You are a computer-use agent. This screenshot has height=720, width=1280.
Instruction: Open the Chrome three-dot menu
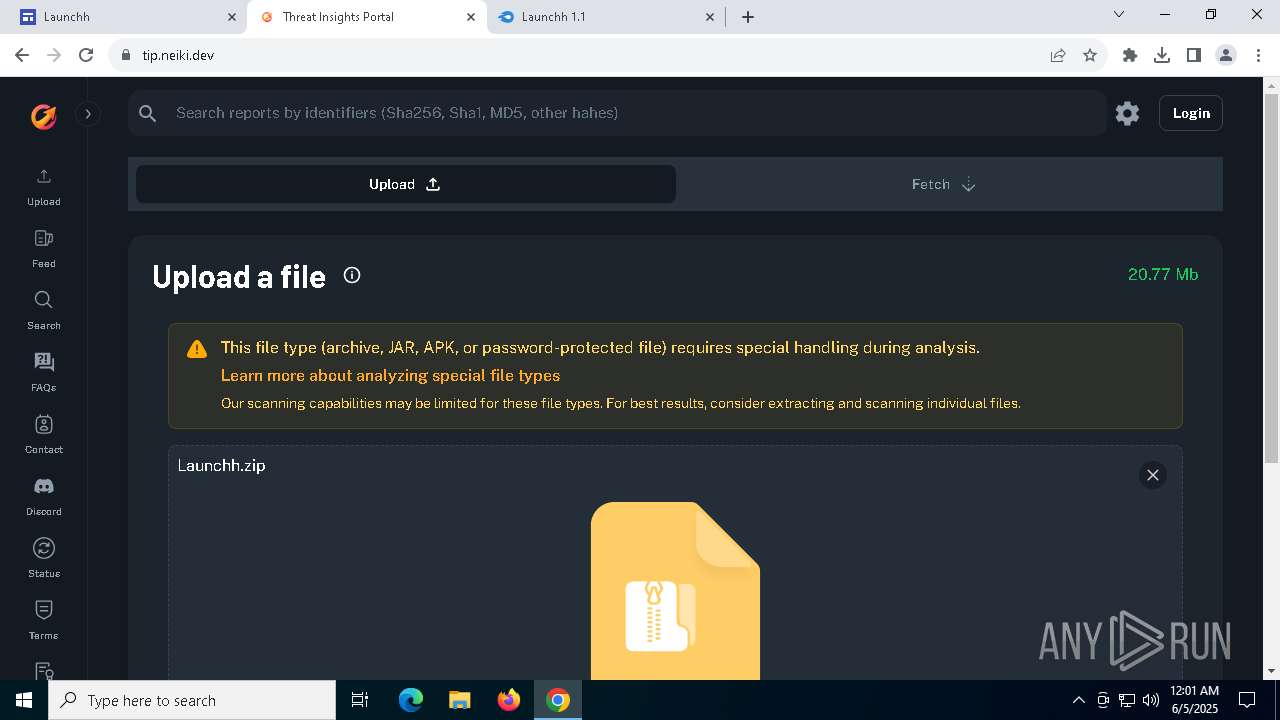click(1258, 55)
